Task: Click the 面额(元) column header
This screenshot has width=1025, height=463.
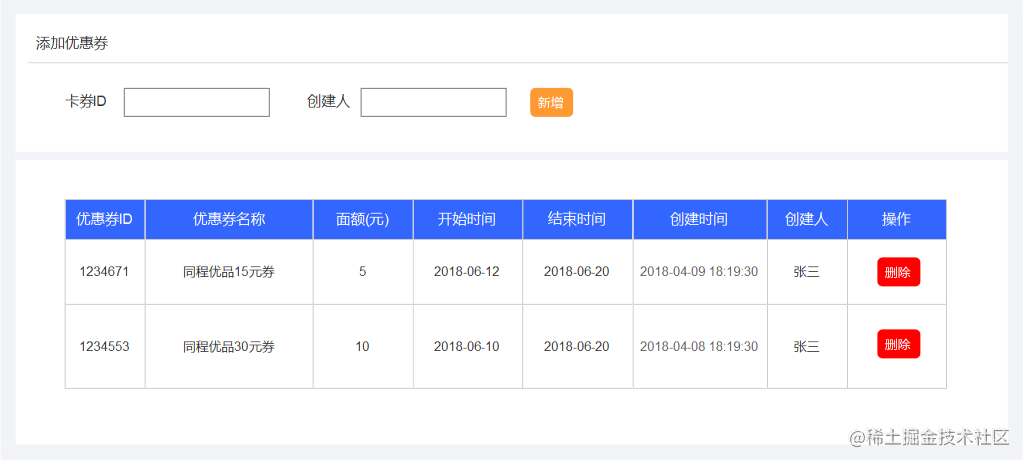Action: [x=363, y=219]
